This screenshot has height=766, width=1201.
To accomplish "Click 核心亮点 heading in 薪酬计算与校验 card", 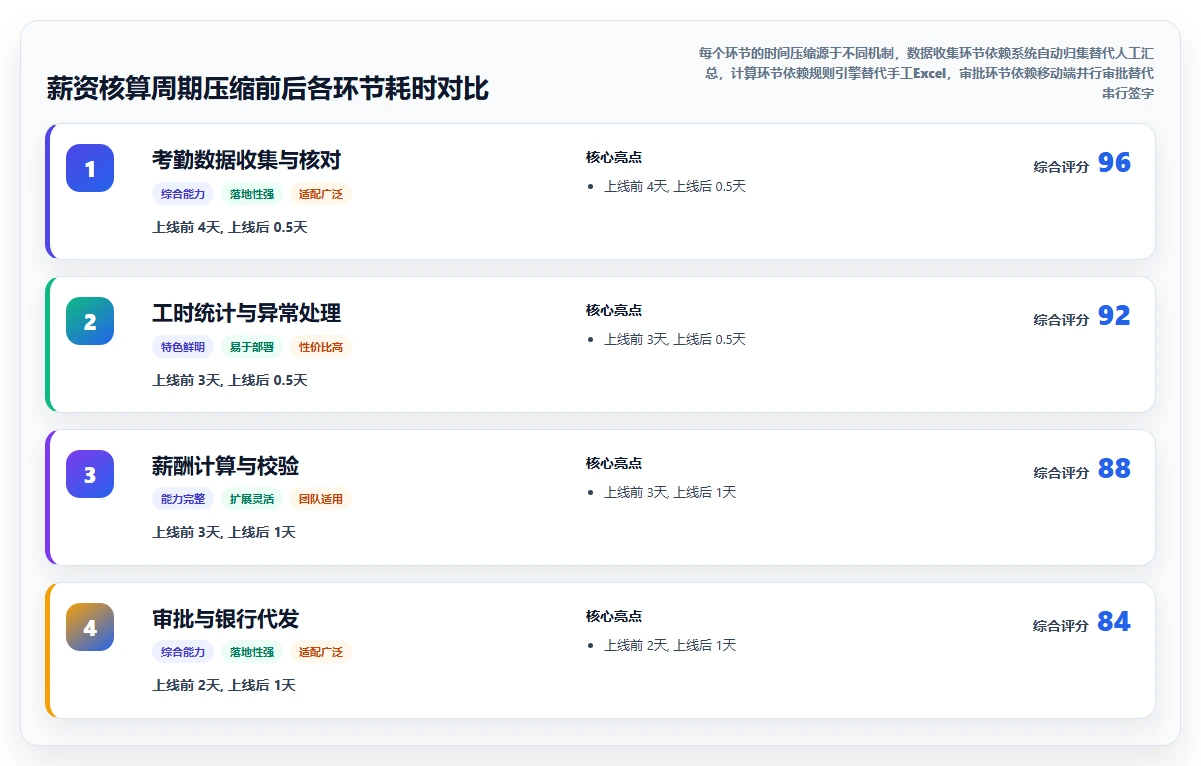I will coord(614,463).
